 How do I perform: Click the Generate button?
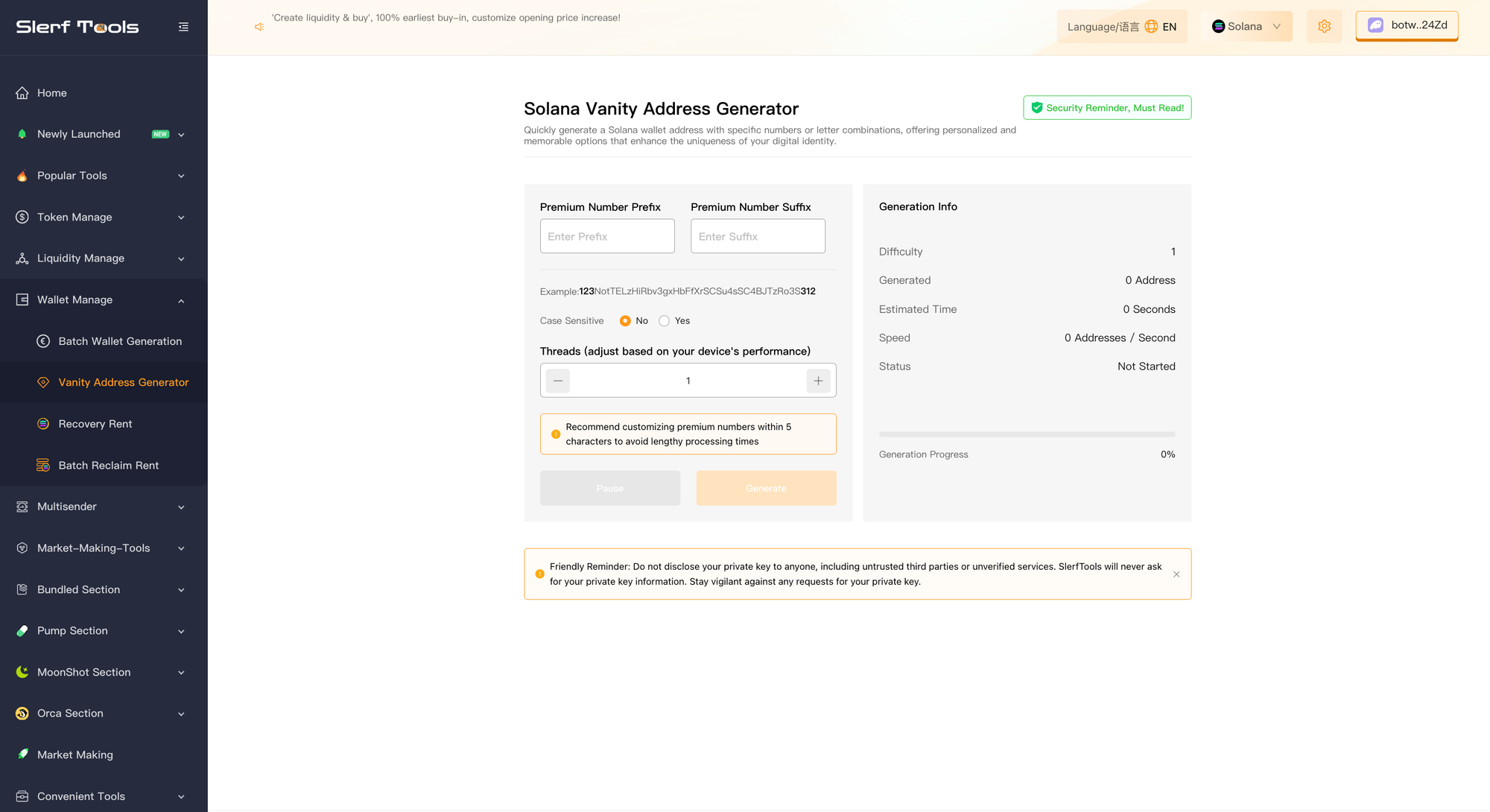tap(766, 489)
